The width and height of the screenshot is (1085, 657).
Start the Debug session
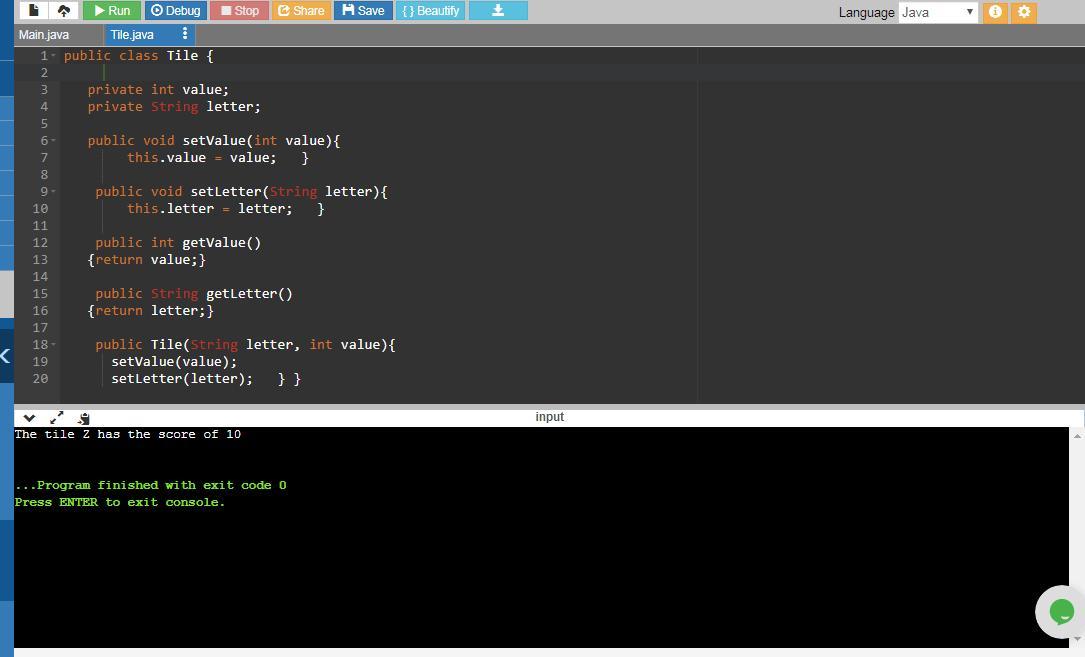(x=176, y=10)
